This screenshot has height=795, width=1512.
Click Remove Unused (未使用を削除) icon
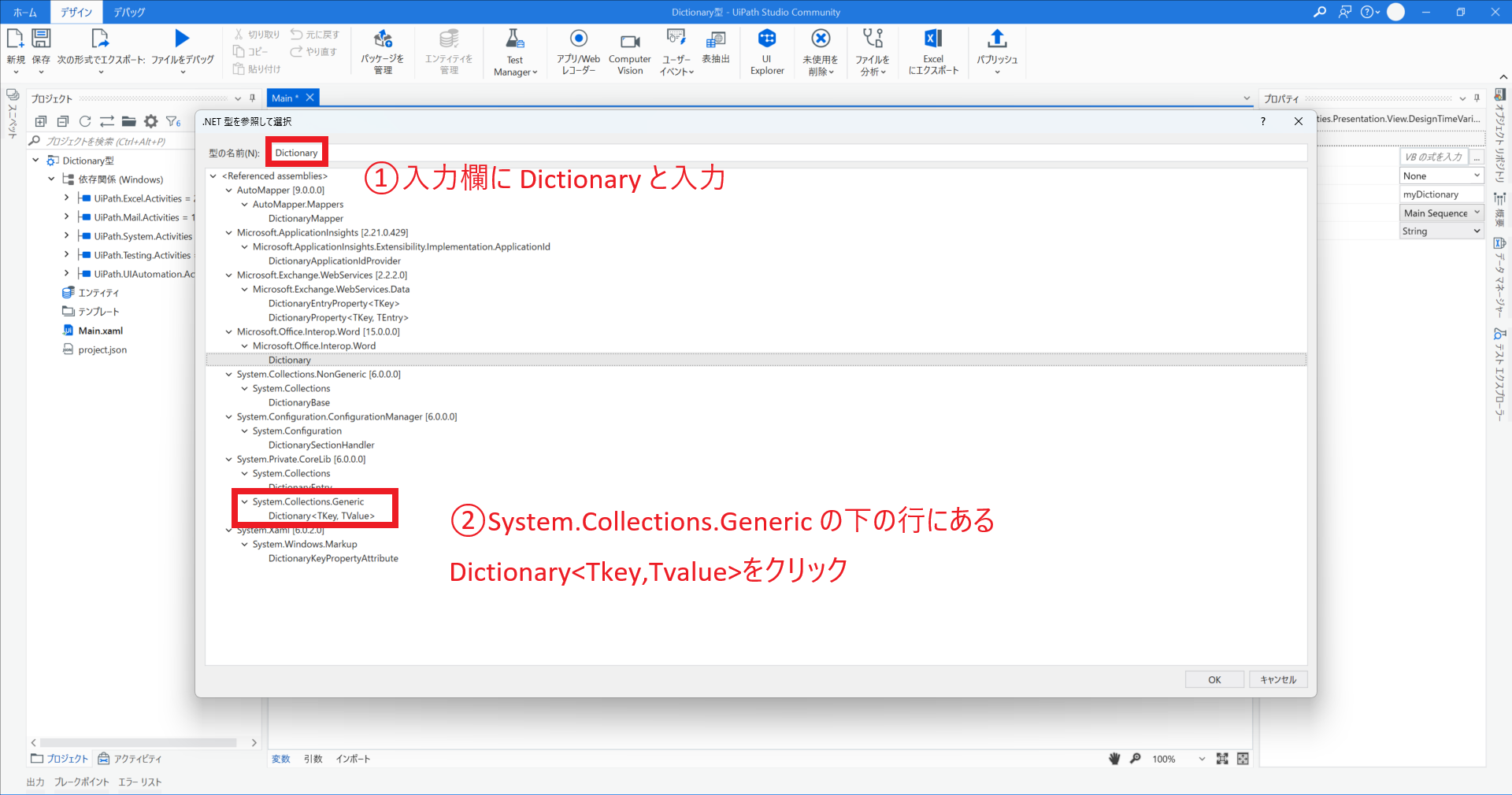pos(821,39)
